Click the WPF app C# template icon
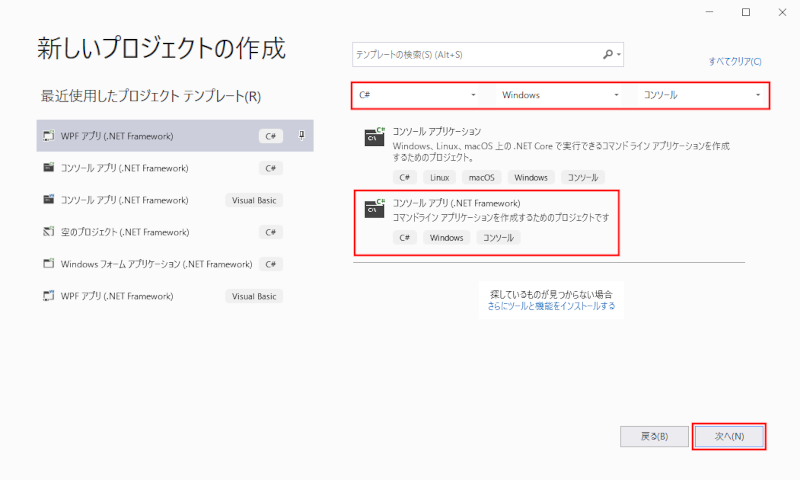This screenshot has height=480, width=800. click(x=48, y=136)
